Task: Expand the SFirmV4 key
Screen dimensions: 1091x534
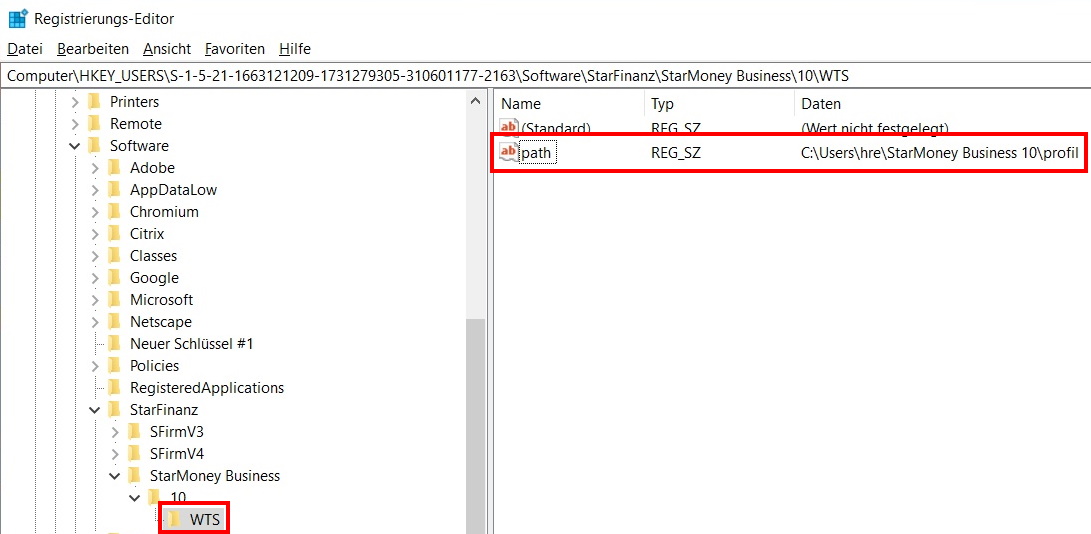Action: (116, 454)
